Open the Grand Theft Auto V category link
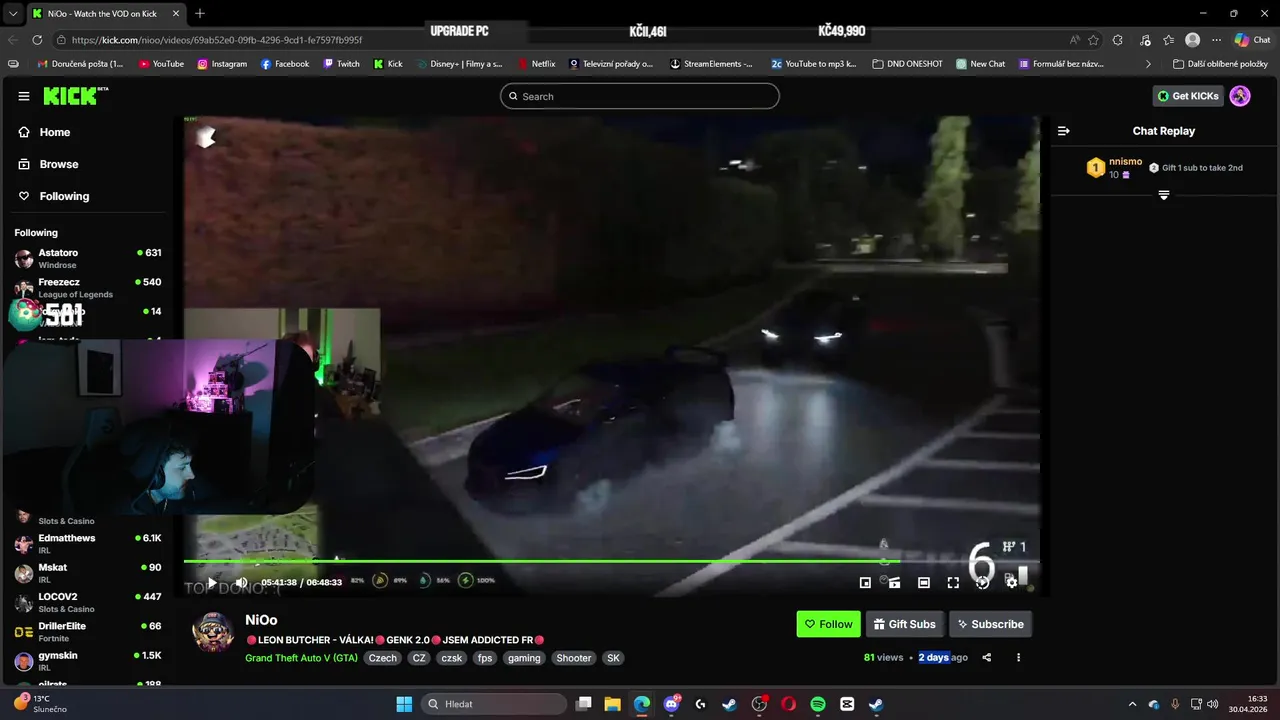1280x720 pixels. 301,658
